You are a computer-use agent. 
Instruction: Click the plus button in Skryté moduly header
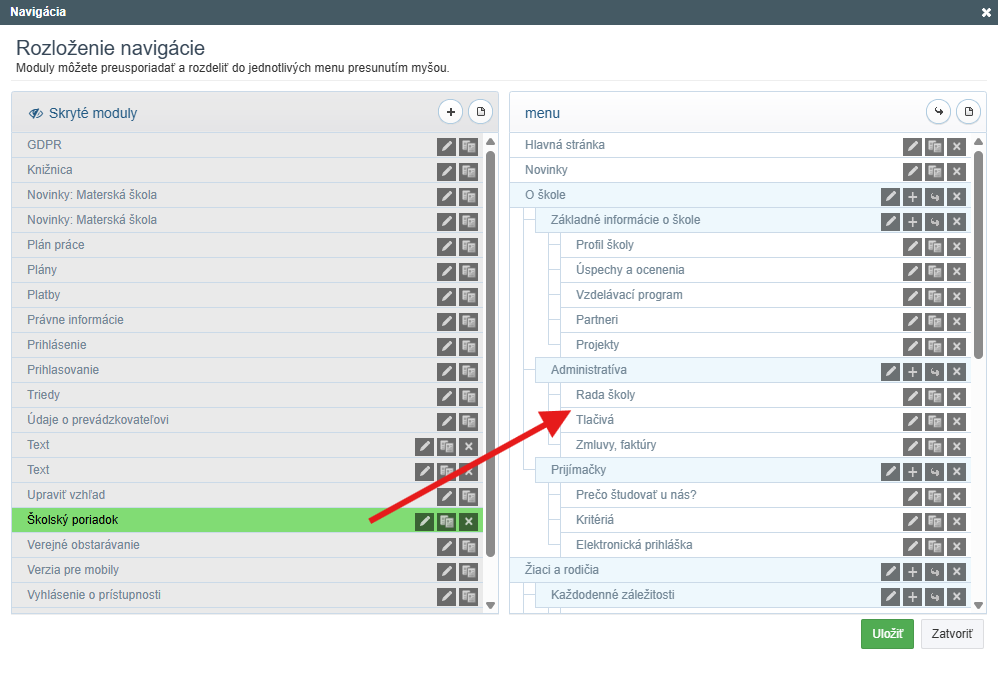tap(450, 112)
